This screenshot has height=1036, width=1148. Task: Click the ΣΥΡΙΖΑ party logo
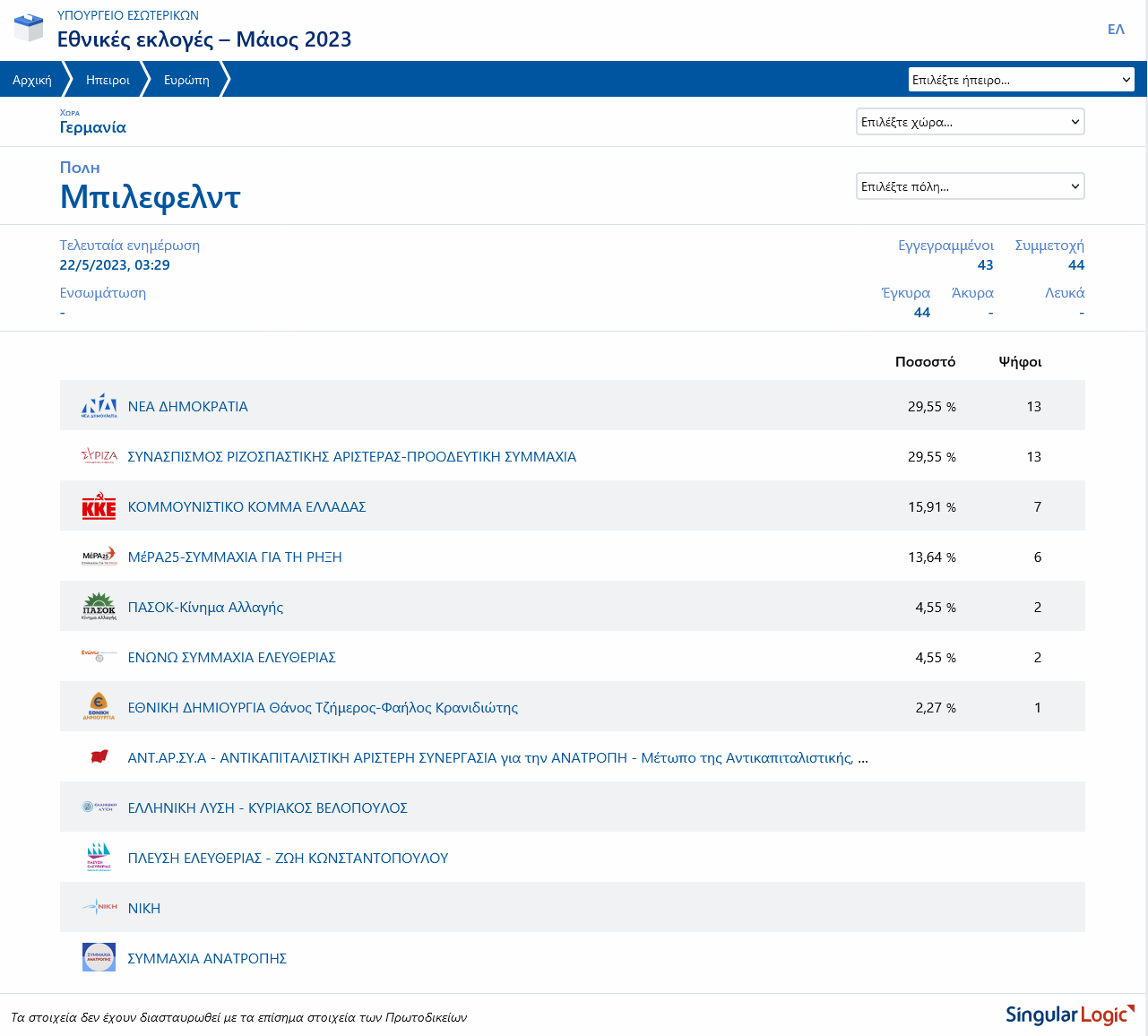tap(99, 456)
